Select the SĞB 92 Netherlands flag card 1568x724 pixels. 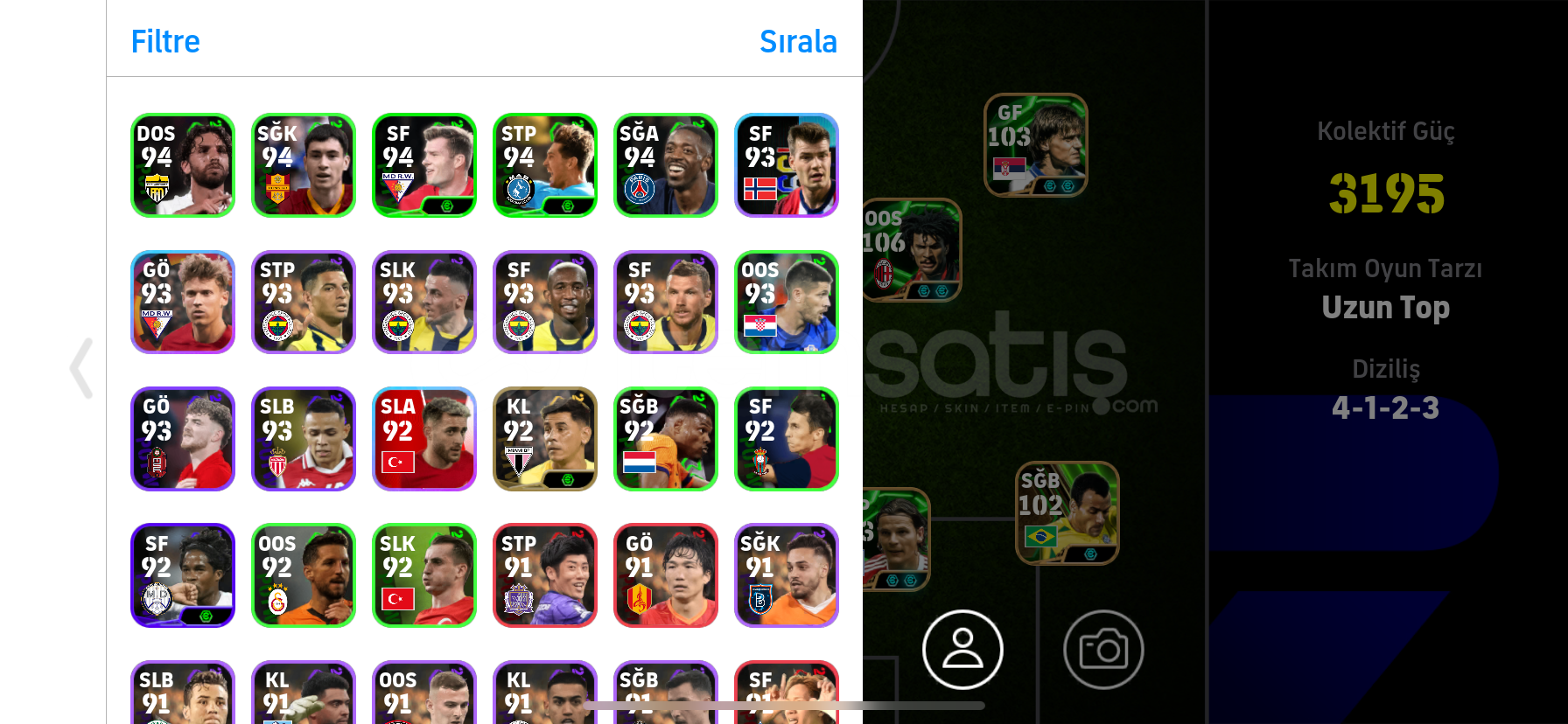coord(666,439)
